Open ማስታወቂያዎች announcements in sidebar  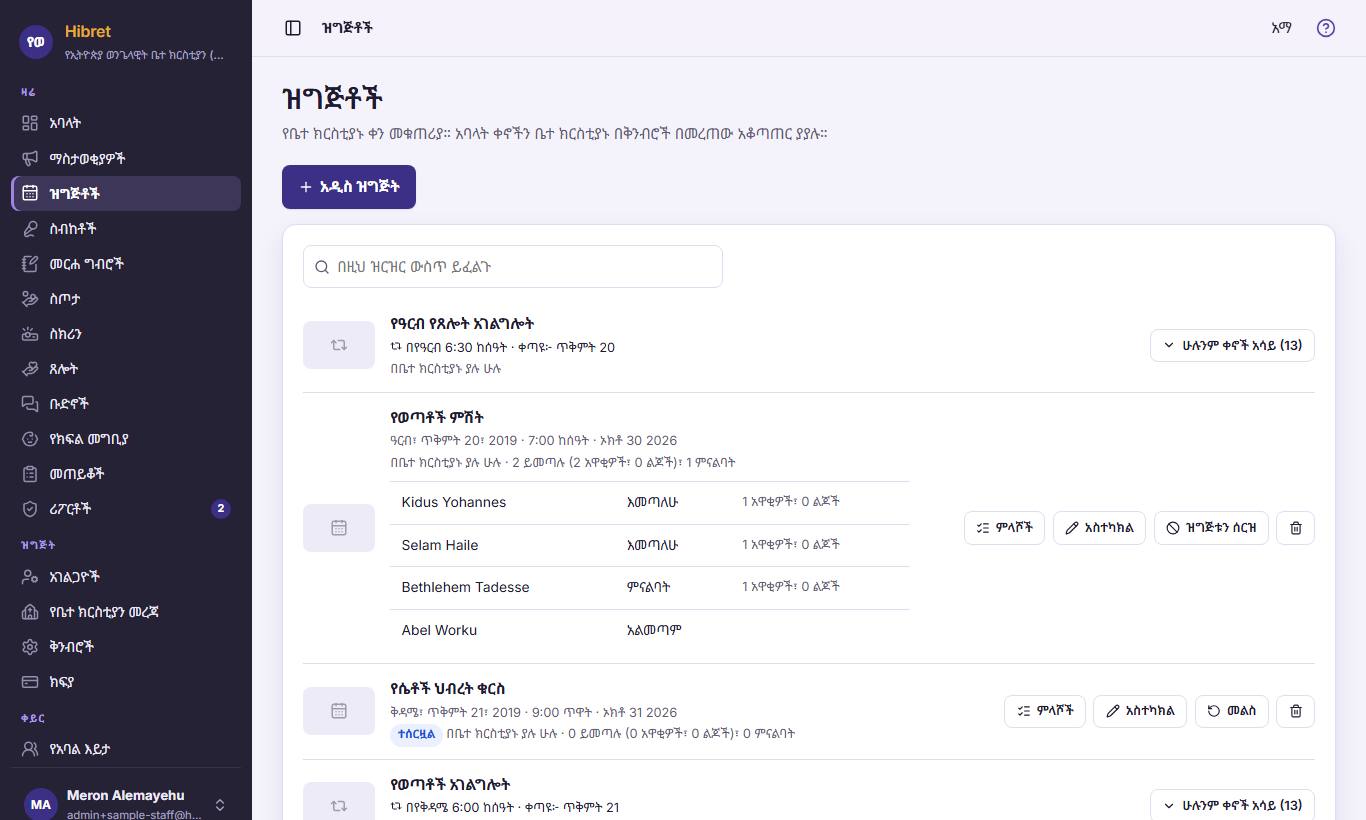pos(126,158)
